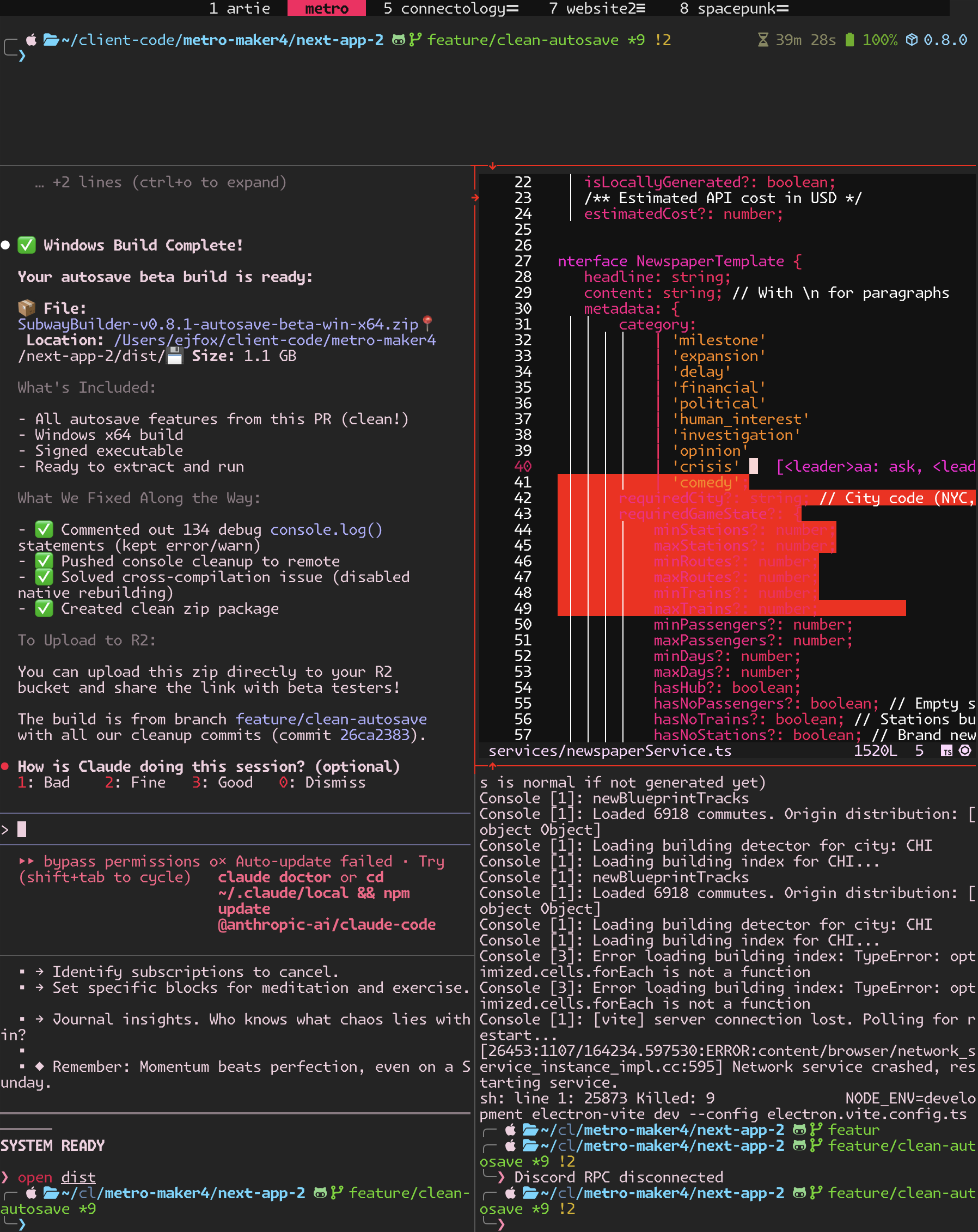Click the git branch icon near feature/clean-autosave
978x1232 pixels.
point(415,40)
